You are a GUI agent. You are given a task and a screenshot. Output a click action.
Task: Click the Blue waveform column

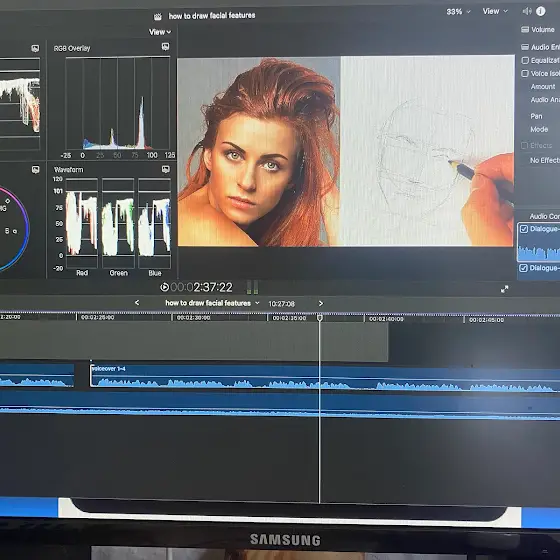pos(154,223)
